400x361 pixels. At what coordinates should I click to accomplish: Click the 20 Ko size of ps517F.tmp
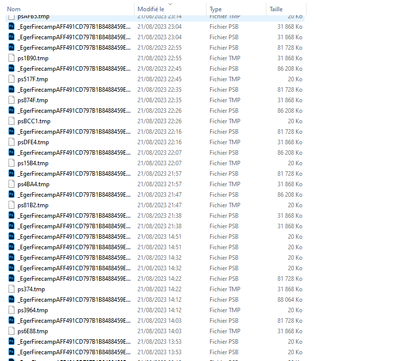point(295,79)
